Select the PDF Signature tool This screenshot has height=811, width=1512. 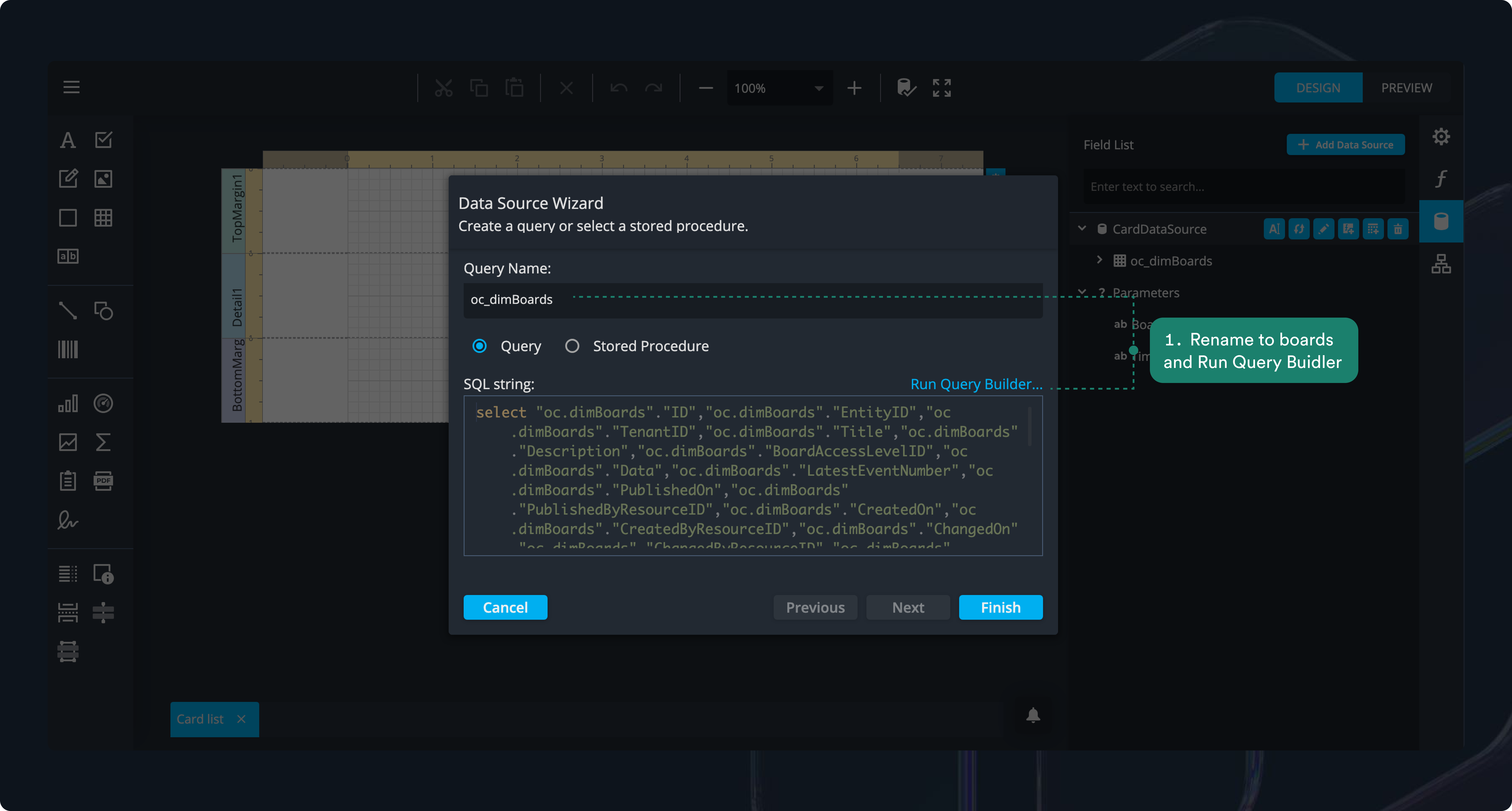68,520
